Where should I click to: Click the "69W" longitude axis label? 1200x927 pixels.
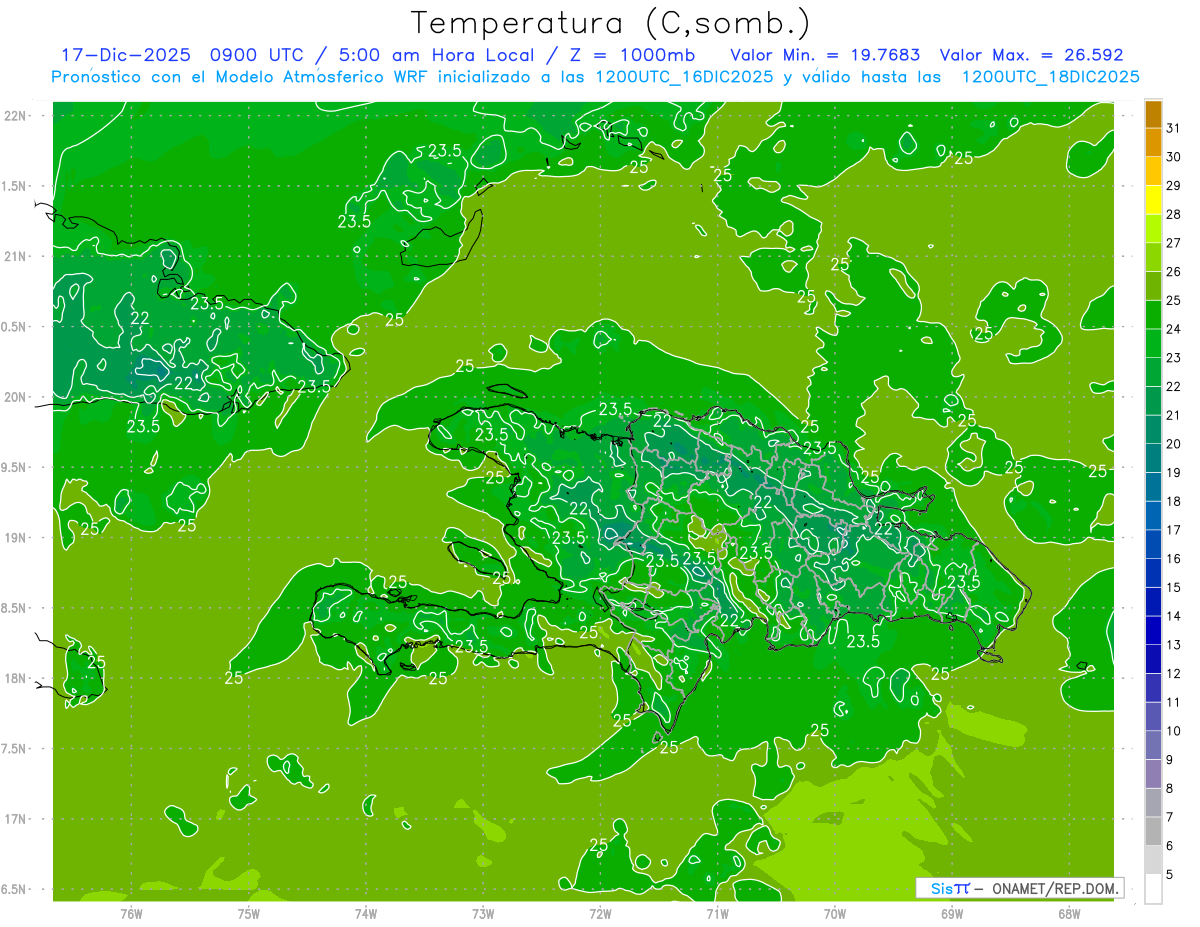952,913
